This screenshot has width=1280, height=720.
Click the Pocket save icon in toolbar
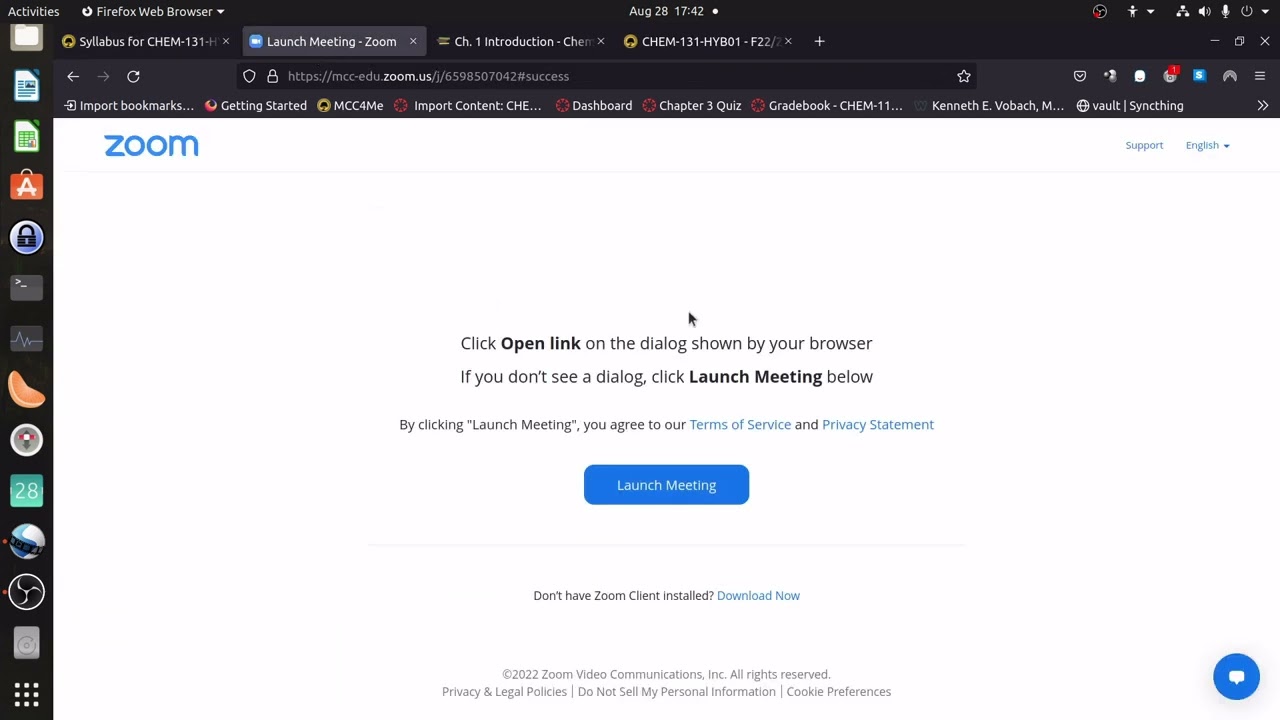pos(1080,76)
